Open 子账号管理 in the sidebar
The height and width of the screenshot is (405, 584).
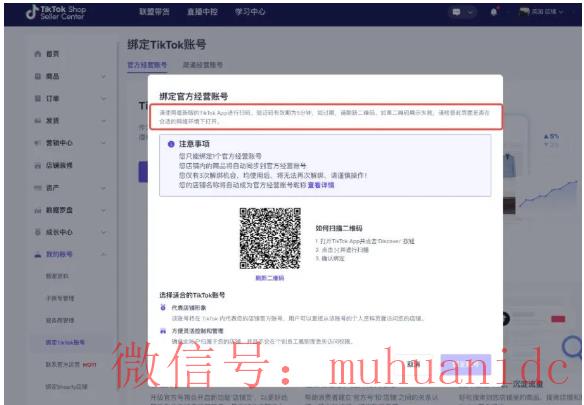(60, 298)
